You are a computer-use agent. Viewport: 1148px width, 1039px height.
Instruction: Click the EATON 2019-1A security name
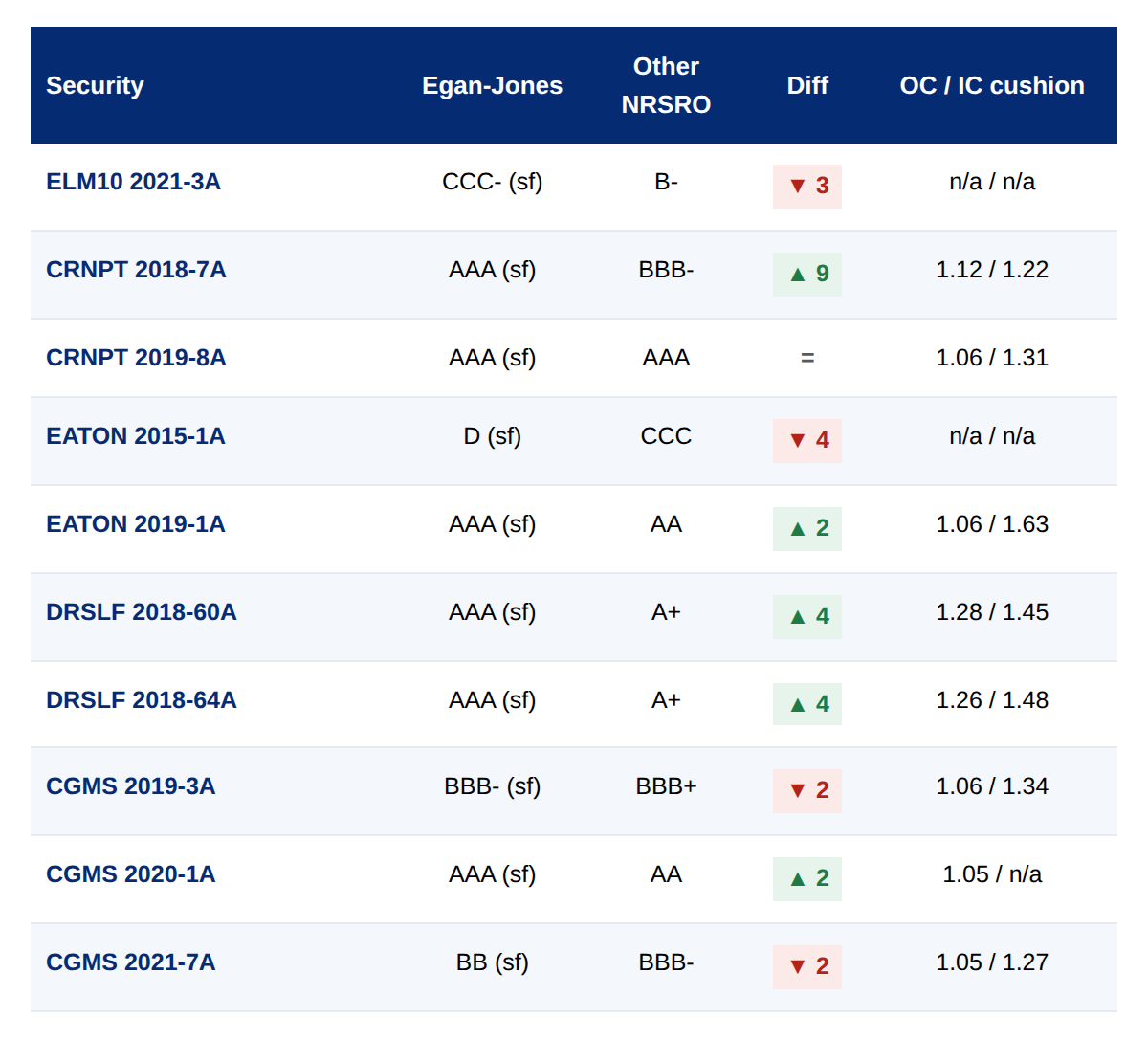click(135, 524)
